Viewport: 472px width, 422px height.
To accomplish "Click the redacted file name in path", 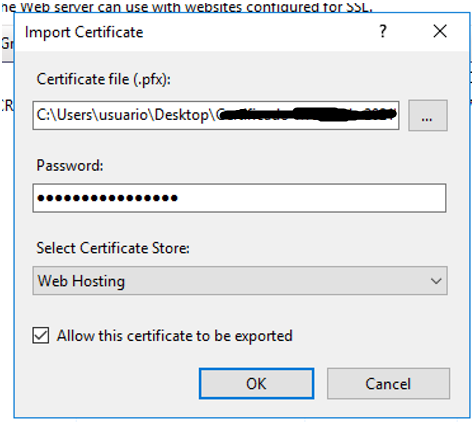I will (307, 115).
